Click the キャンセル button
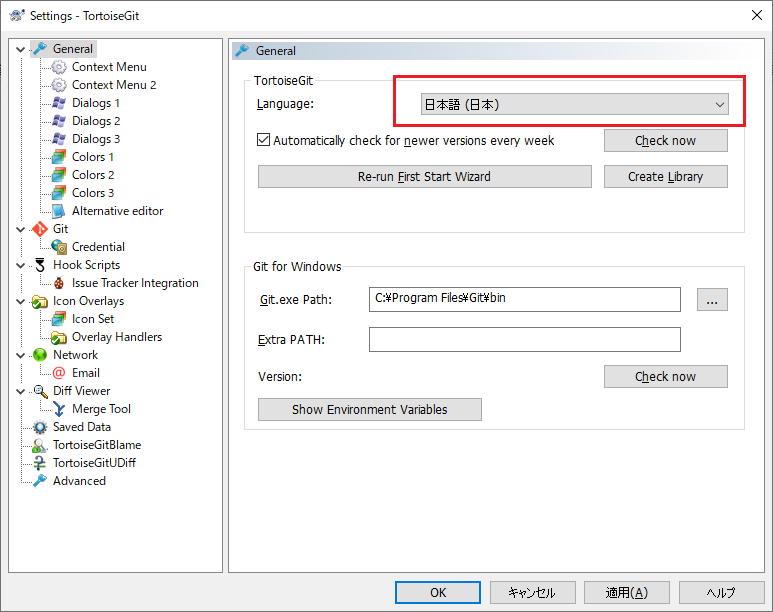 point(532,592)
